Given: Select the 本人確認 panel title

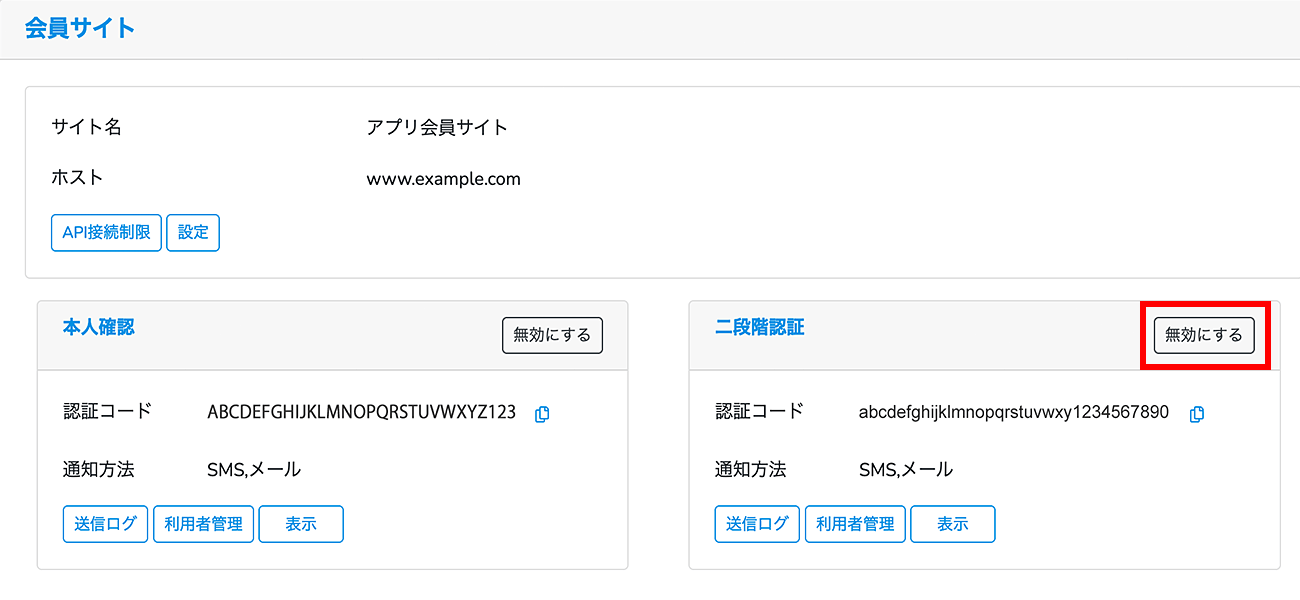Looking at the screenshot, I should click(98, 327).
